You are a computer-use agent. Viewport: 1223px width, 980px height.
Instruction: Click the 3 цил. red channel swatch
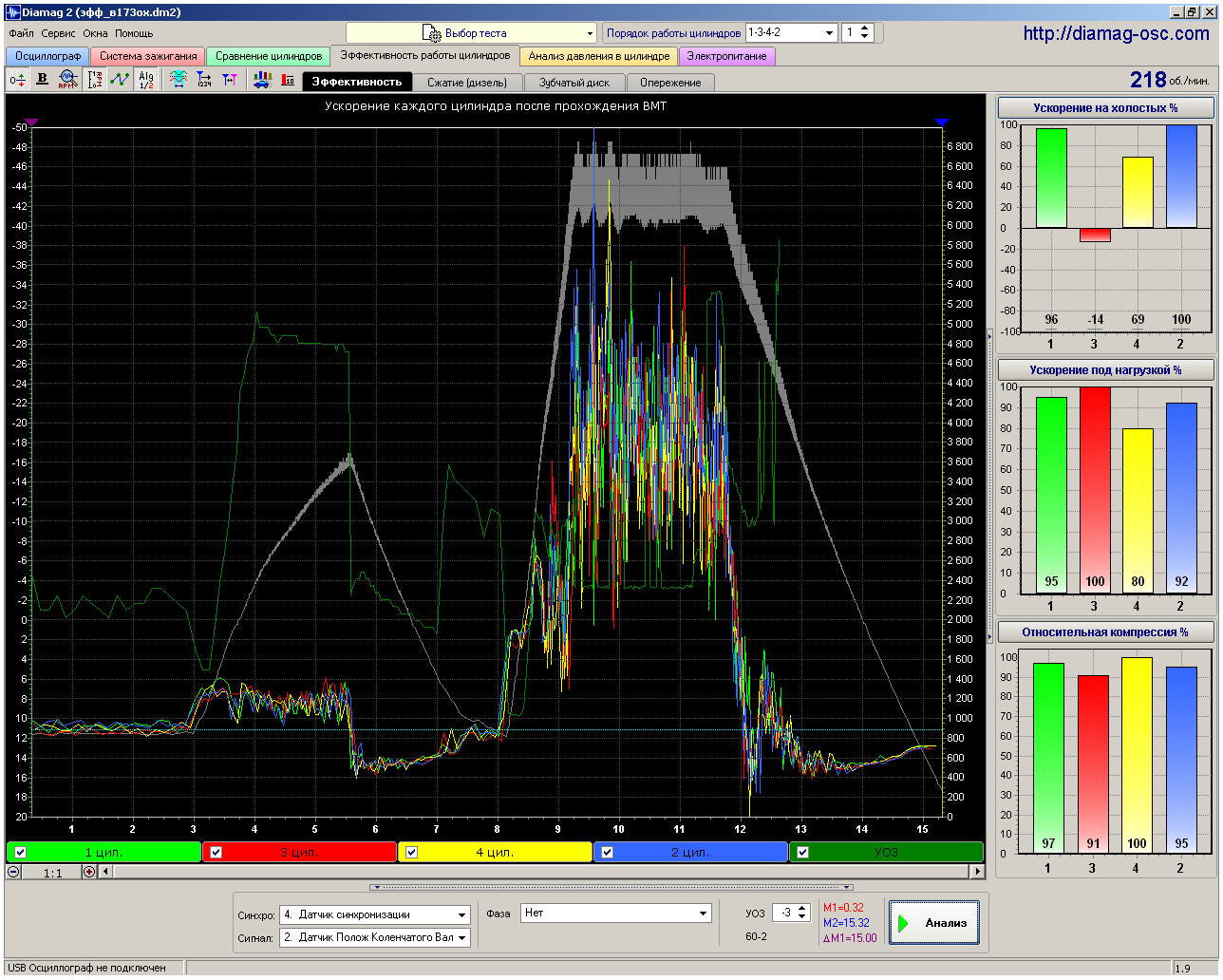tap(299, 852)
